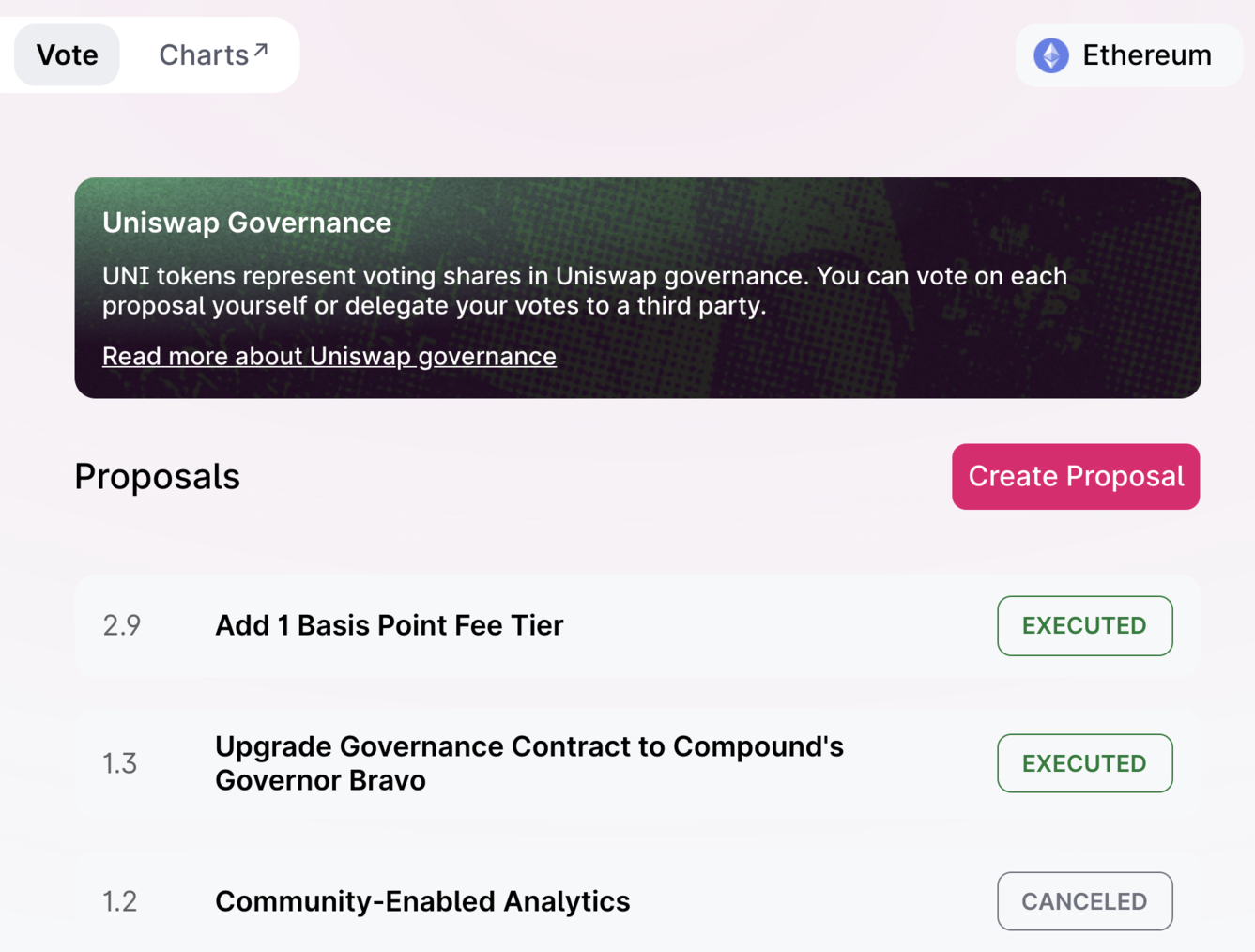Open the Charts tab
Image resolution: width=1255 pixels, height=952 pixels.
click(x=213, y=55)
